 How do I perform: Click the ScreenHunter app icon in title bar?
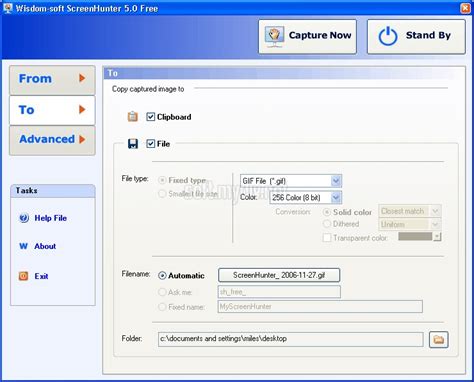(7, 8)
